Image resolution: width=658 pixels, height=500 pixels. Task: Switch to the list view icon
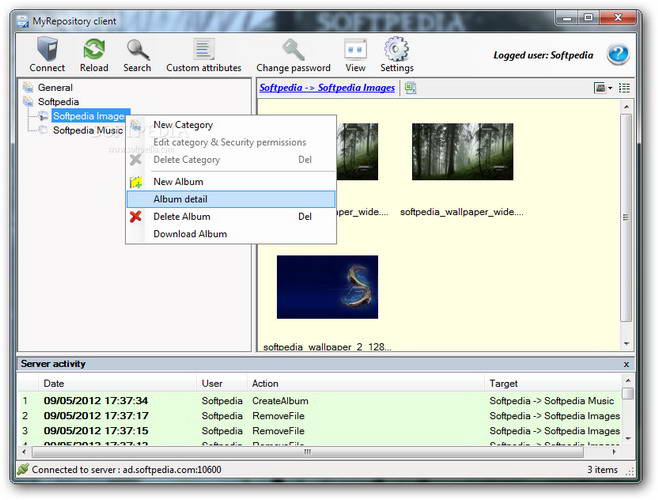(624, 88)
